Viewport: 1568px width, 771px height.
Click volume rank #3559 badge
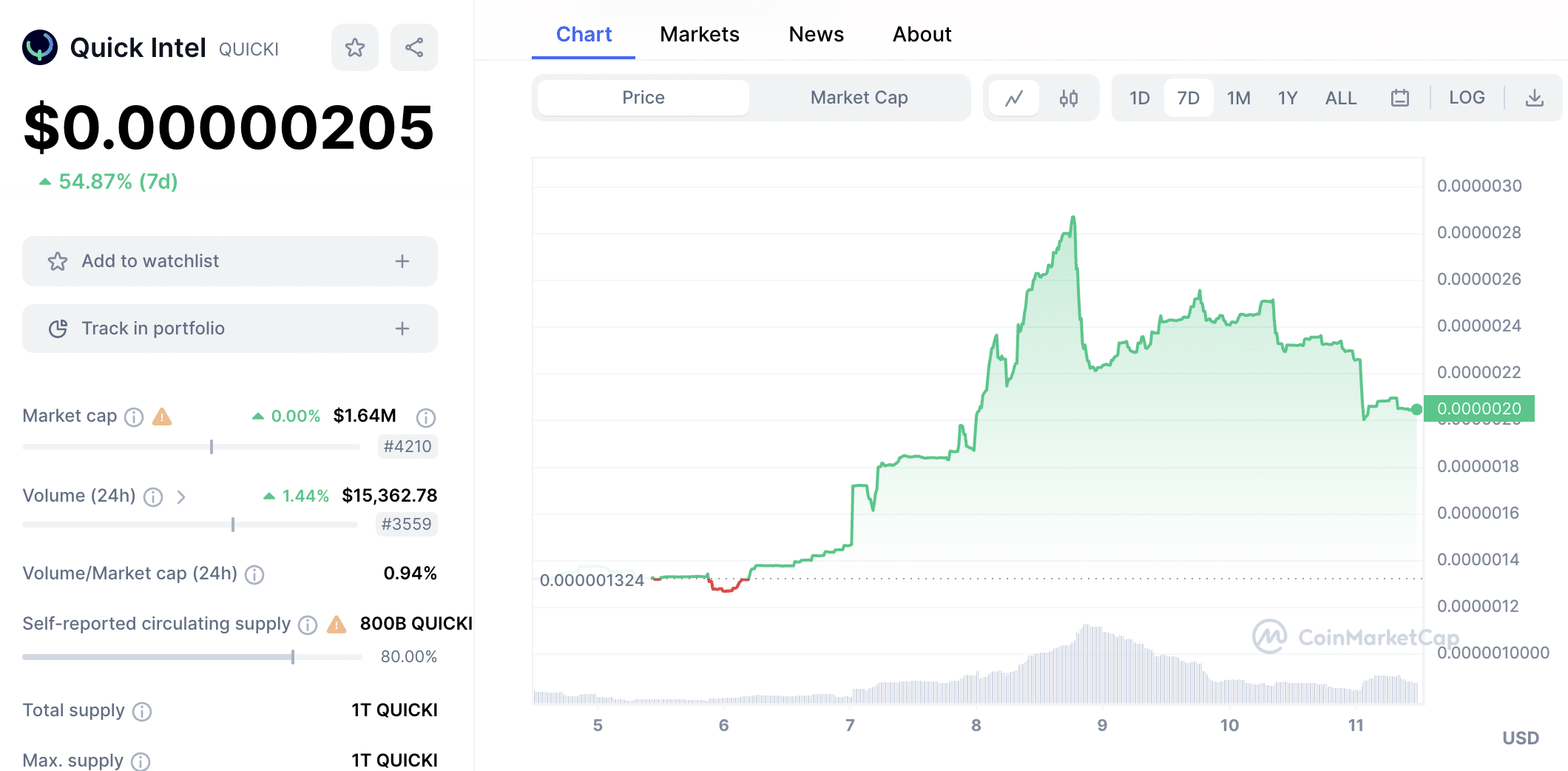(x=407, y=524)
